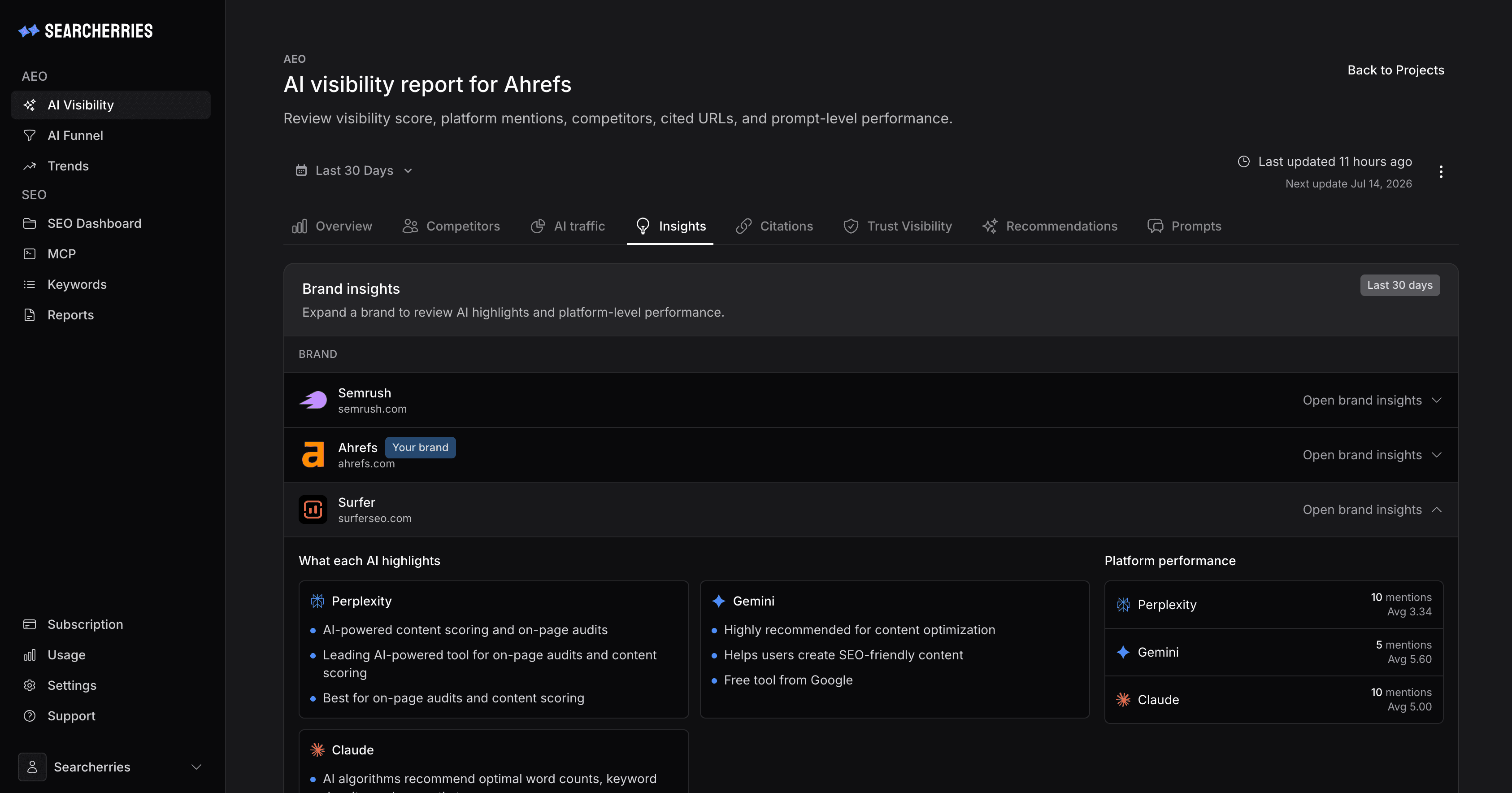Click the Searcherries account avatar icon
1512x793 pixels.
[x=32, y=767]
